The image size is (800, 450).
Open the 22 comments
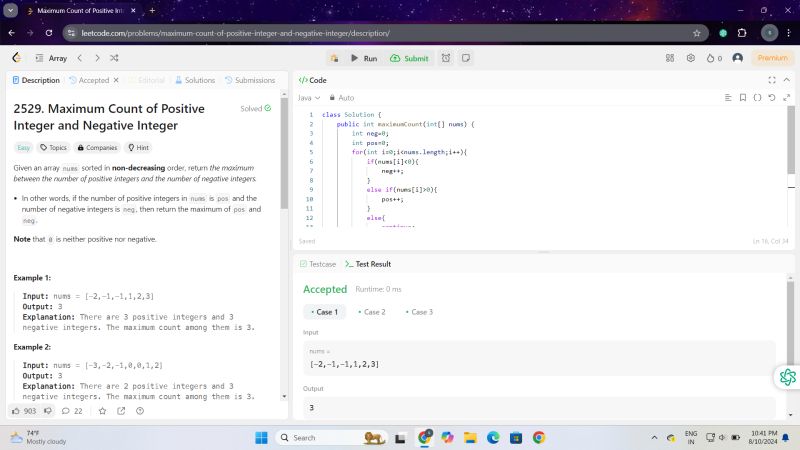click(x=72, y=411)
